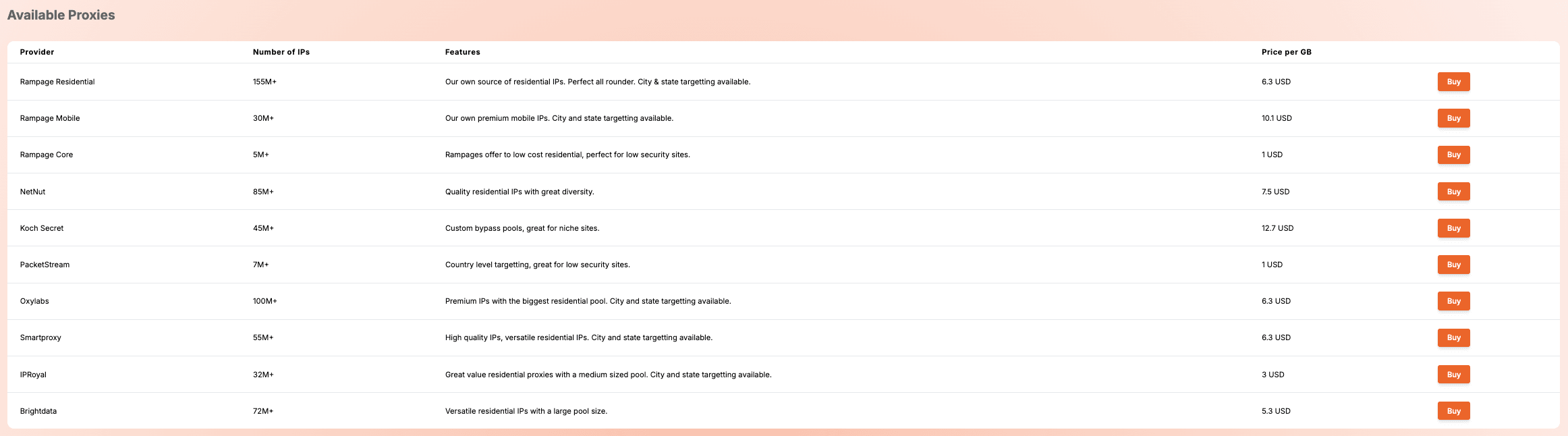Click the Rampage Mobile provider name
Image resolution: width=1568 pixels, height=436 pixels.
pyautogui.click(x=50, y=118)
